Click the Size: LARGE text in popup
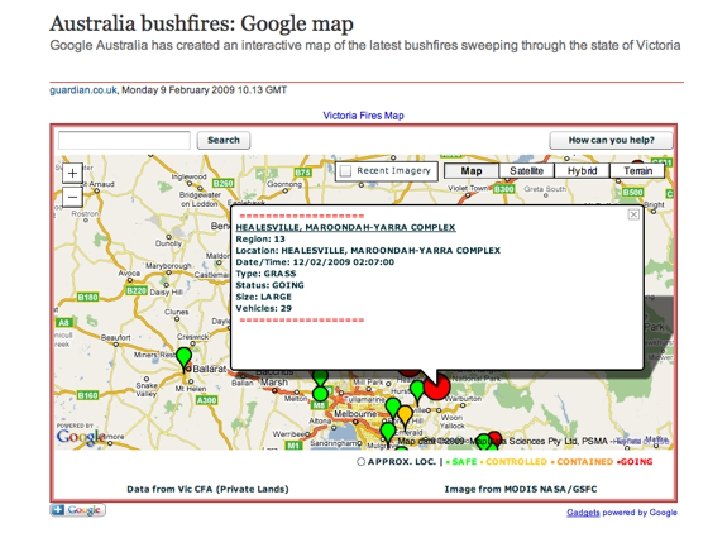This screenshot has width=720, height=540. pos(264,297)
